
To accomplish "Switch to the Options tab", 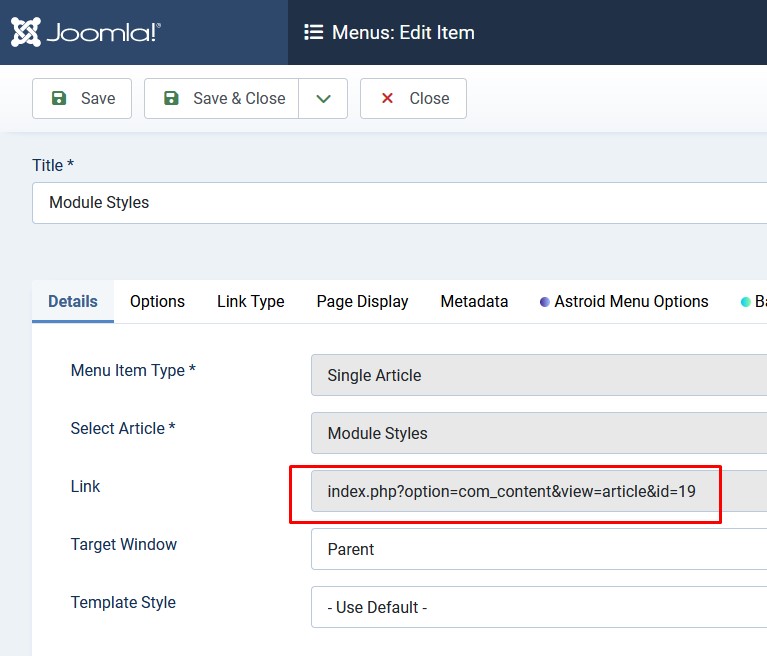I will pos(157,301).
